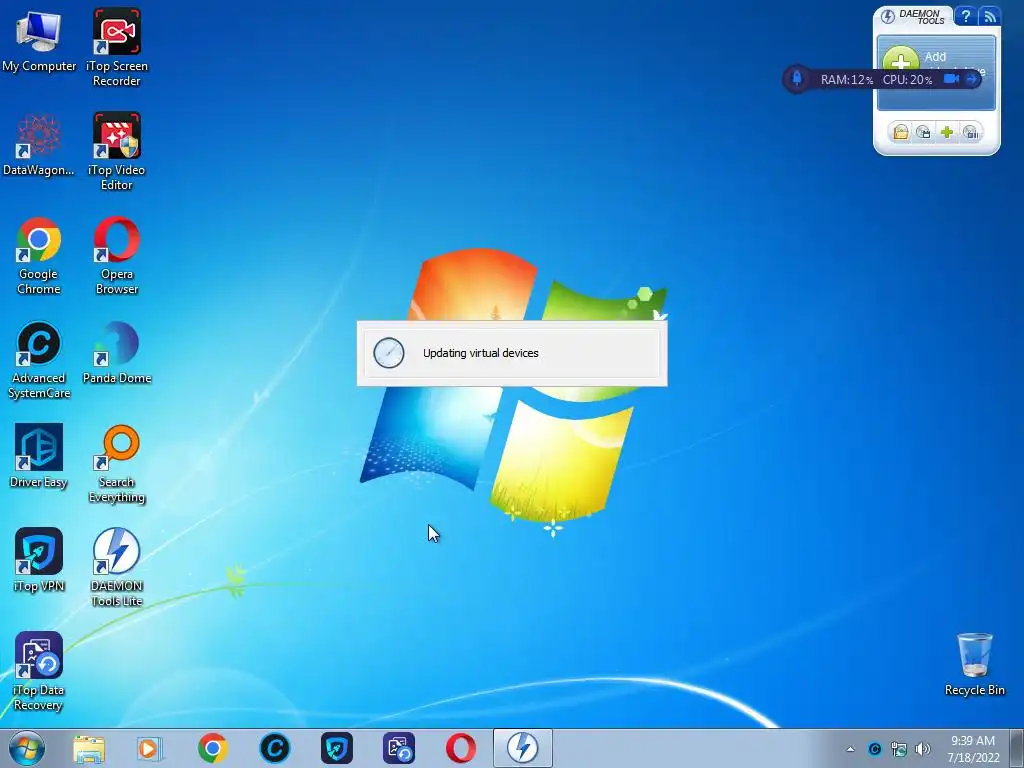The width and height of the screenshot is (1024, 768).
Task: Open iTop VPN from taskbar
Action: 336,748
